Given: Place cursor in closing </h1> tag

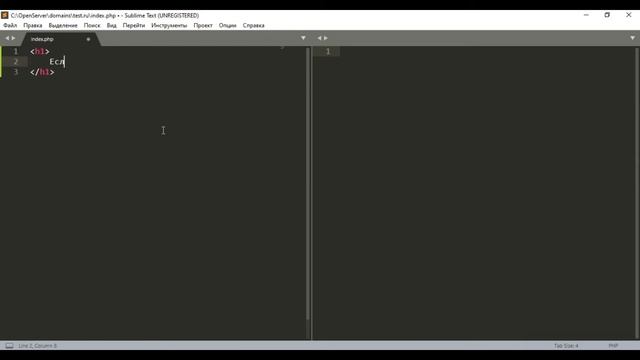Looking at the screenshot, I should [x=42, y=72].
